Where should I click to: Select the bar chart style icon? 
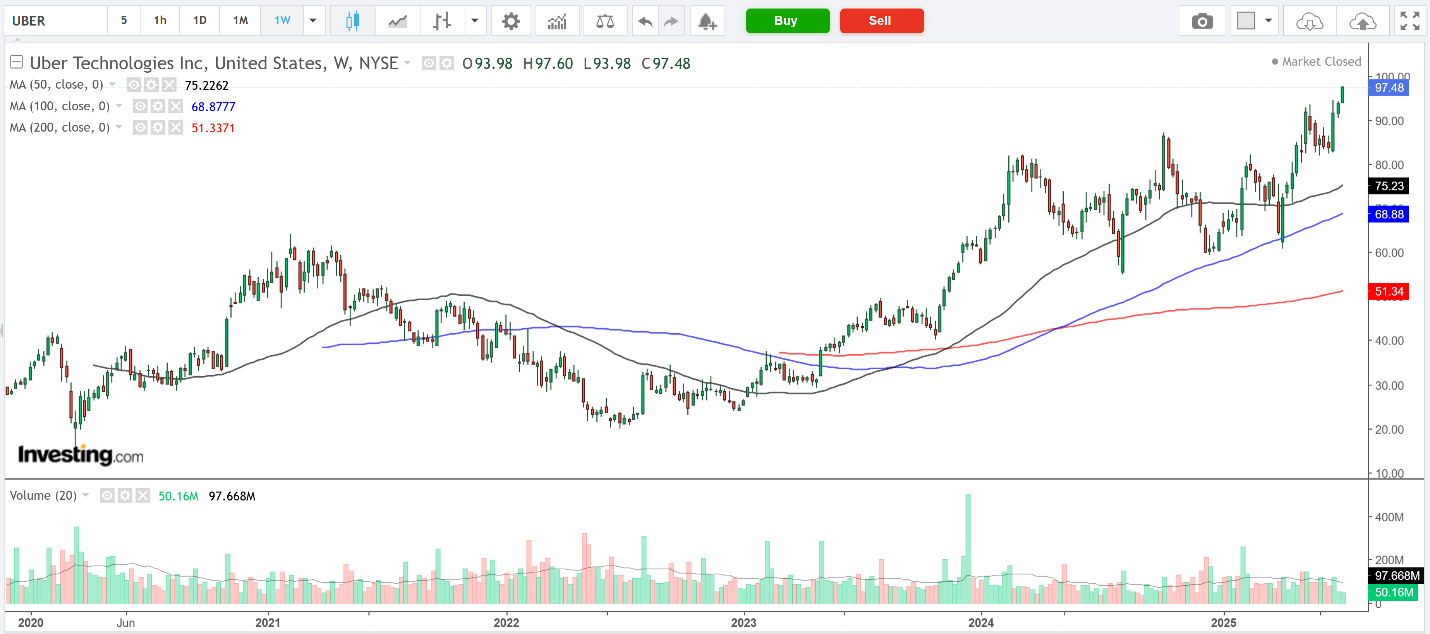(442, 20)
